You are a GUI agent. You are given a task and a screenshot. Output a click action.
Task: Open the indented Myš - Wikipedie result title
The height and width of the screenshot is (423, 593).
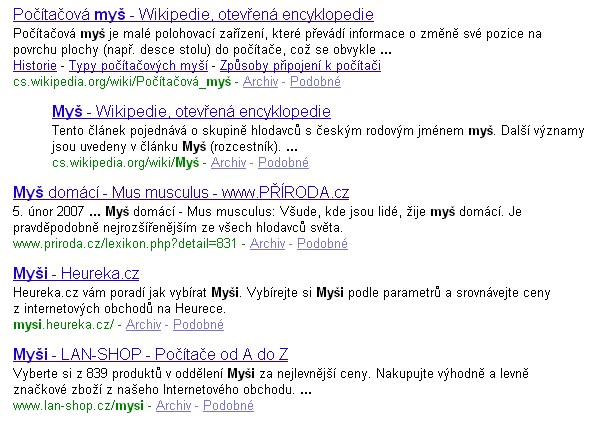click(x=191, y=111)
